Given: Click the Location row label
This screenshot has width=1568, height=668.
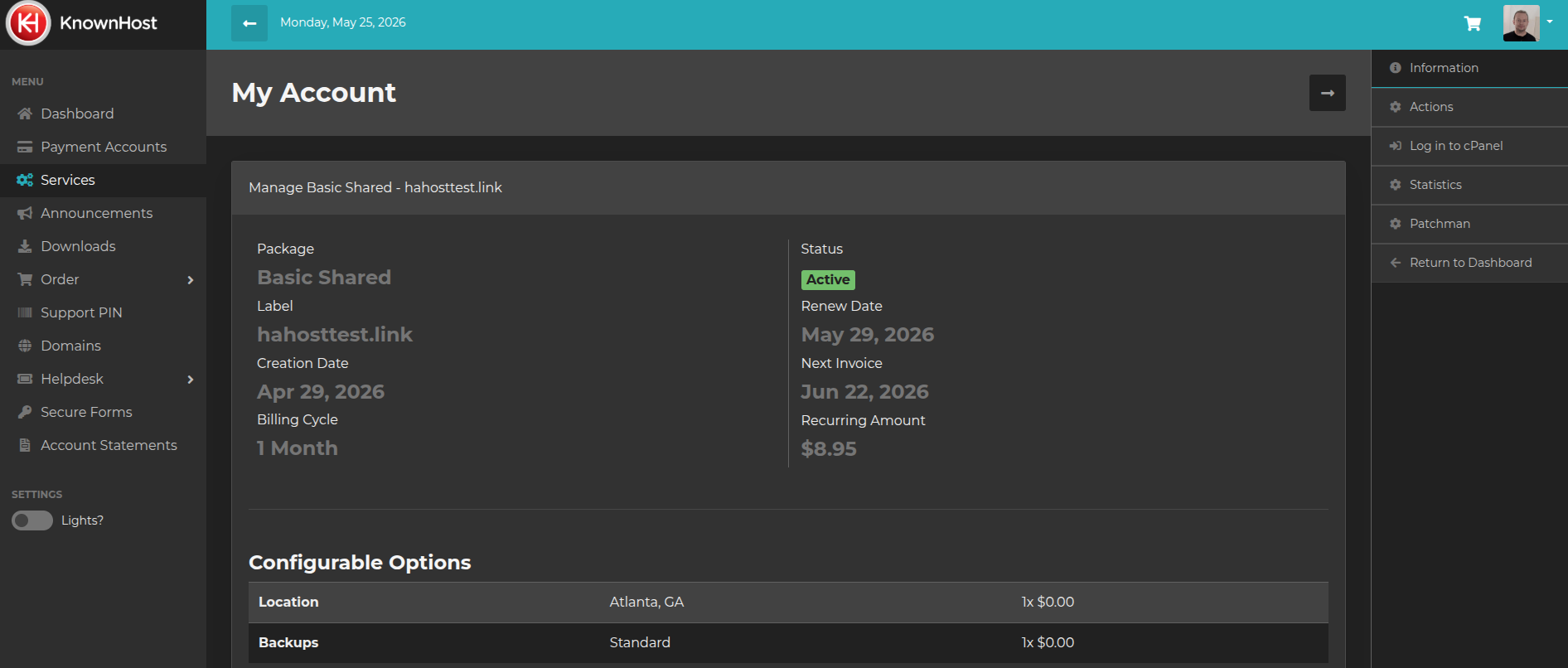Looking at the screenshot, I should click(288, 602).
